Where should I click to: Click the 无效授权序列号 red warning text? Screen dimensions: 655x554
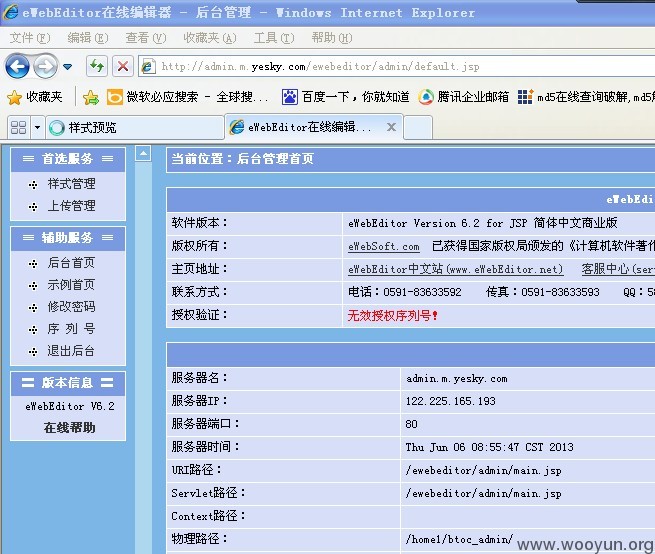[392, 315]
